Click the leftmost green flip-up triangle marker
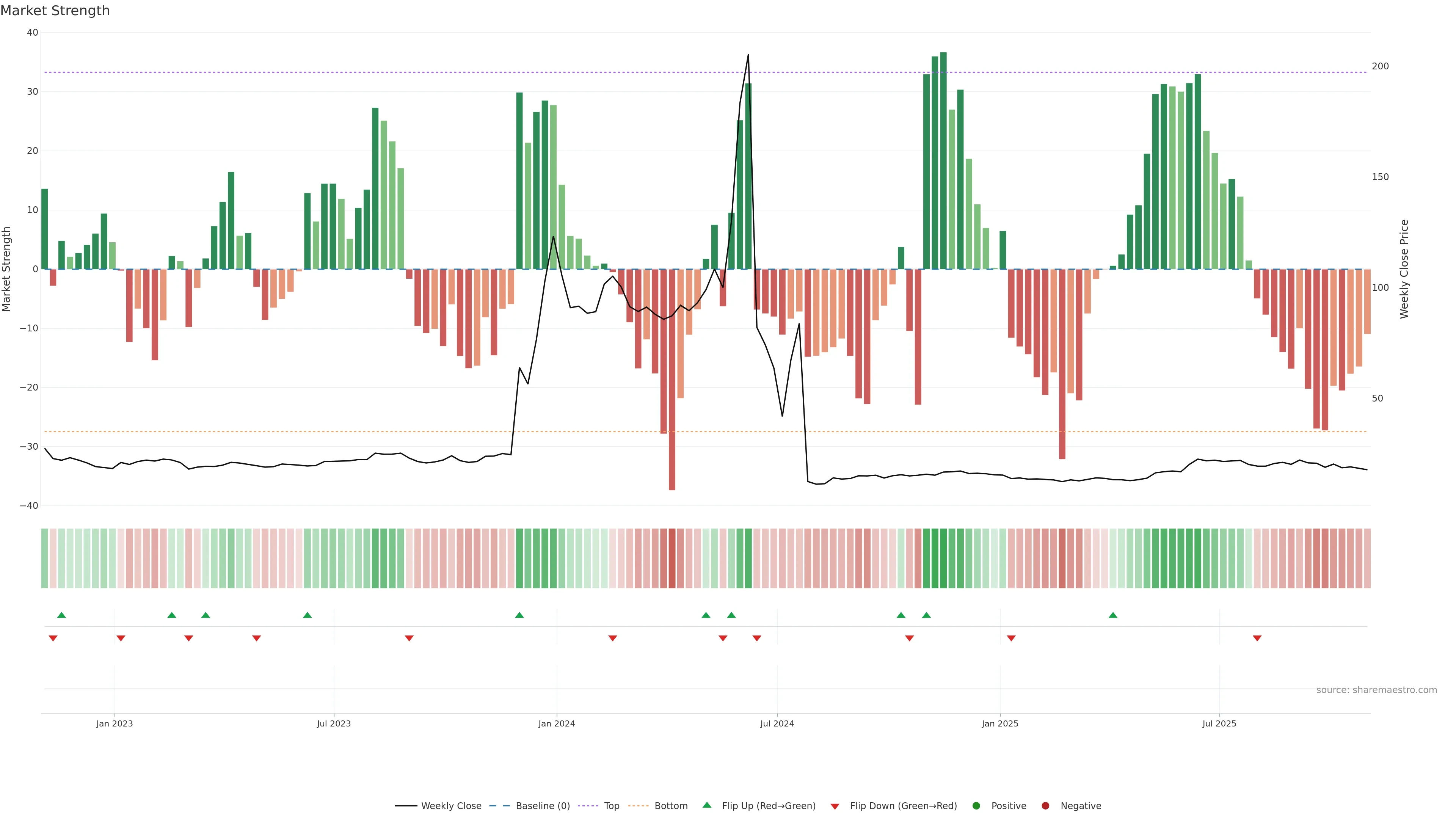 pos(61,615)
